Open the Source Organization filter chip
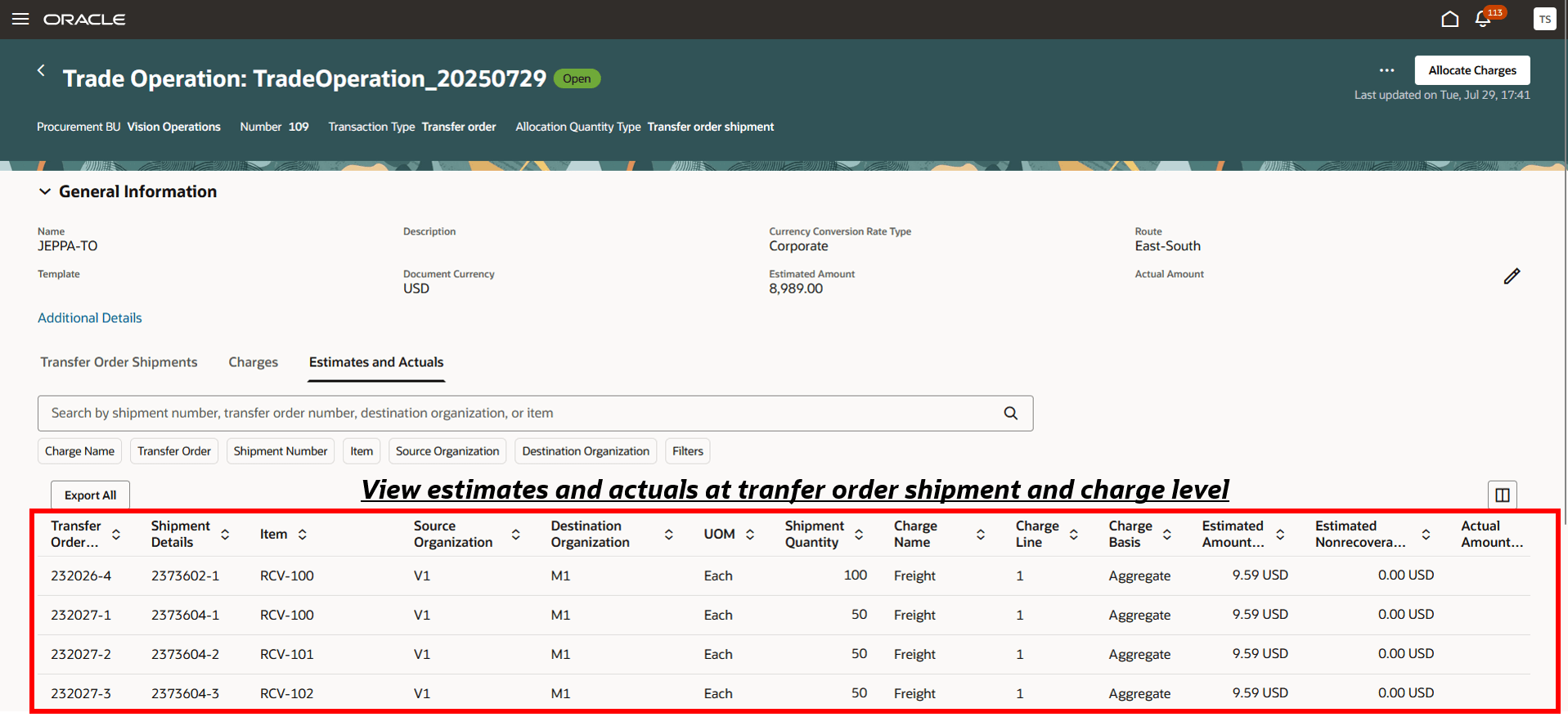The width and height of the screenshot is (1568, 726). pos(447,451)
